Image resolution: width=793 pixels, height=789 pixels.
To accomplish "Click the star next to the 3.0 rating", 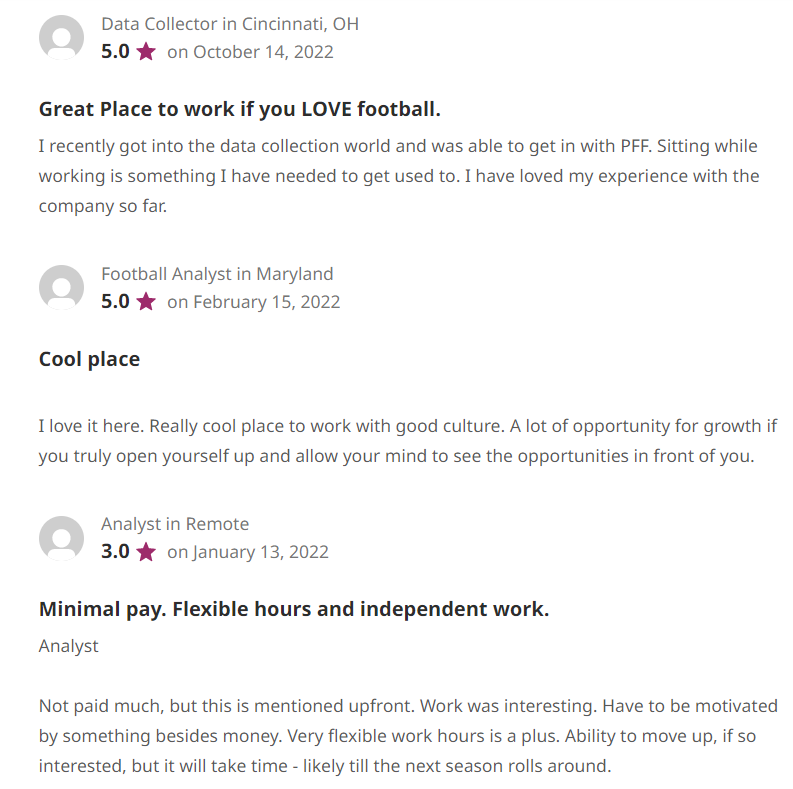I will coord(146,551).
